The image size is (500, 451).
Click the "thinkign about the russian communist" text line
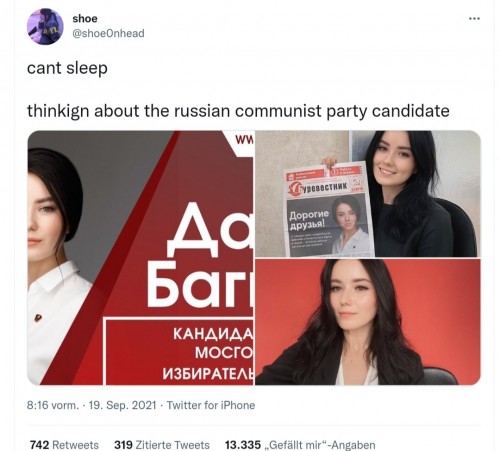click(x=174, y=111)
